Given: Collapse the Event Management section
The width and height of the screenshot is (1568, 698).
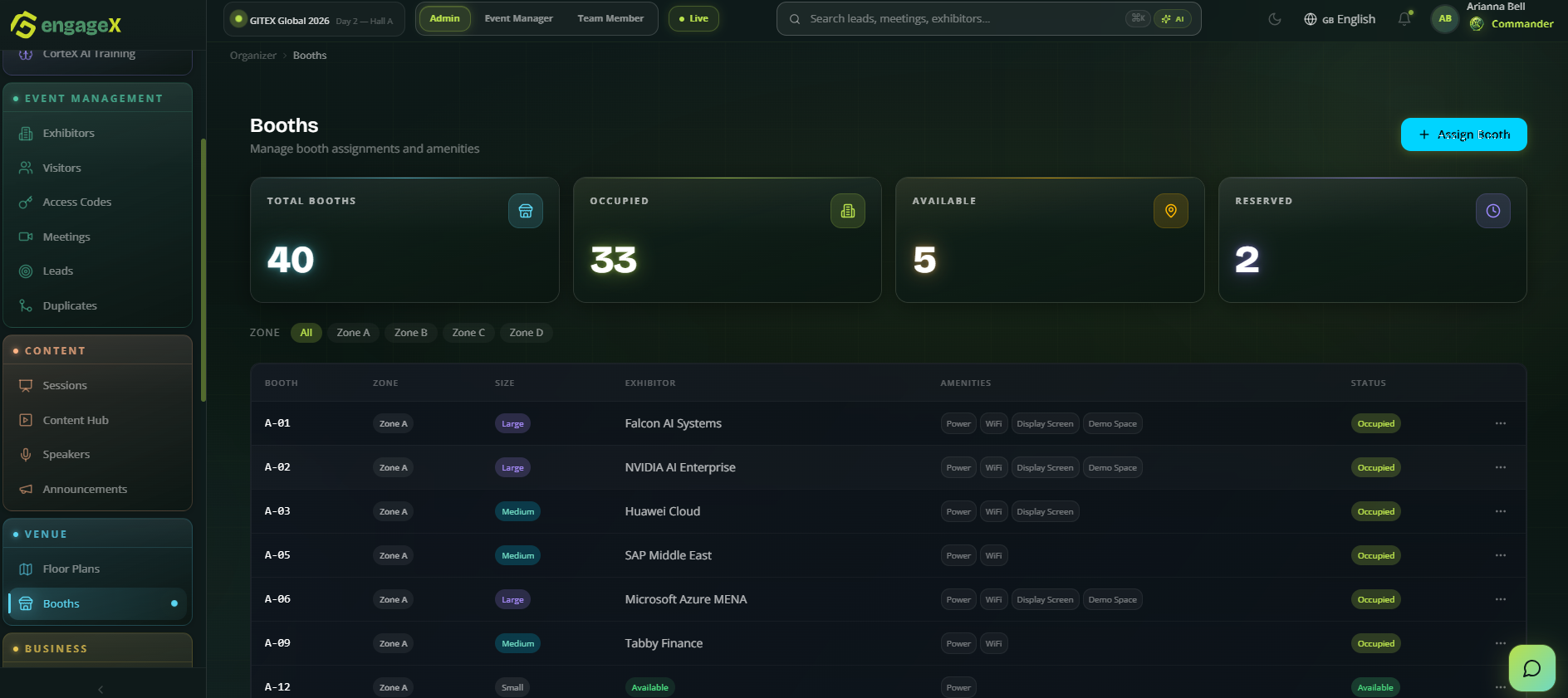Looking at the screenshot, I should 98,98.
